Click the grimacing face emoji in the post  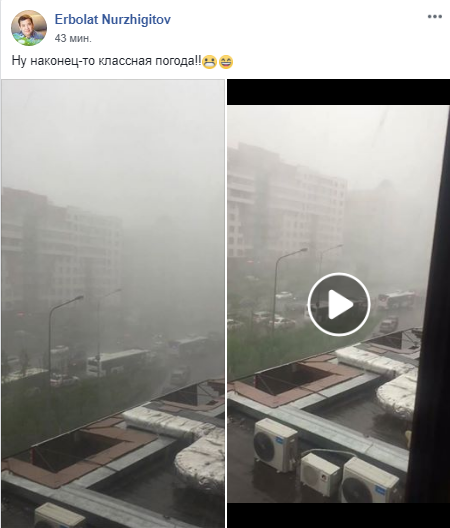(x=209, y=62)
